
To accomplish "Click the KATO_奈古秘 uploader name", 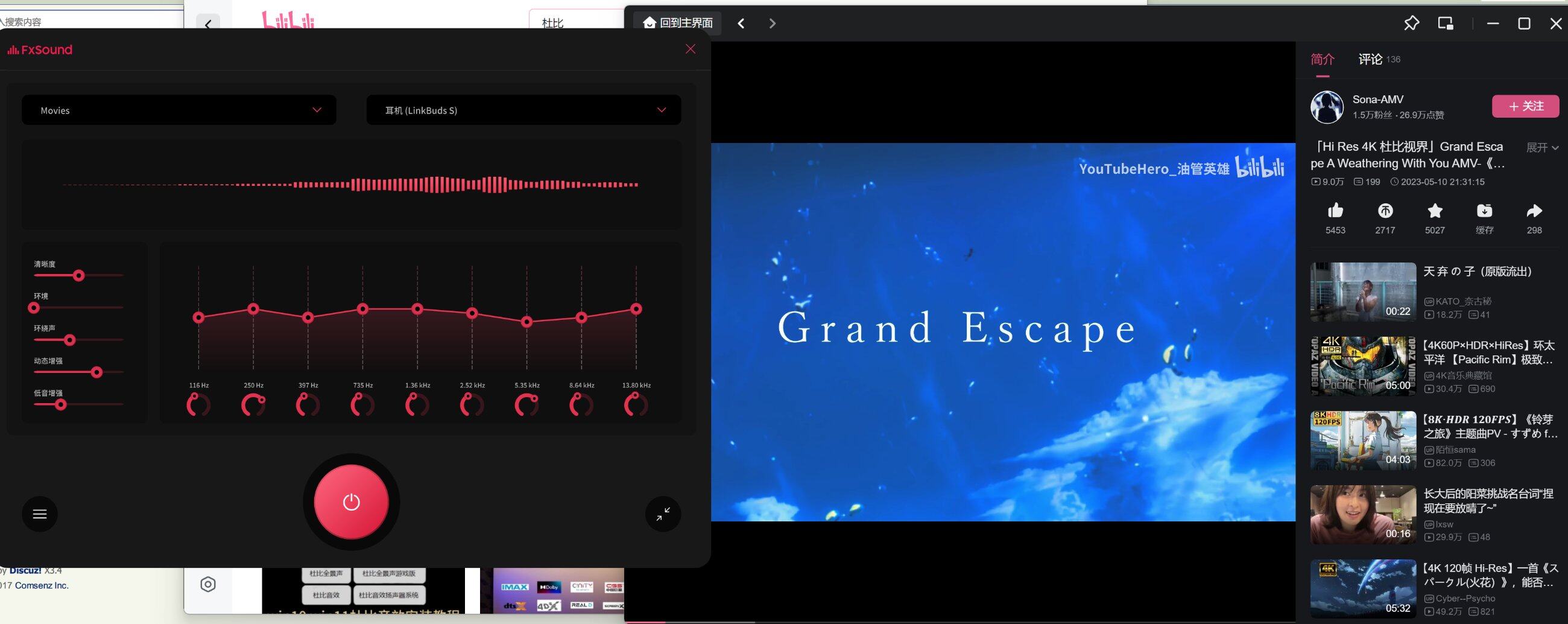I will coord(1463,301).
